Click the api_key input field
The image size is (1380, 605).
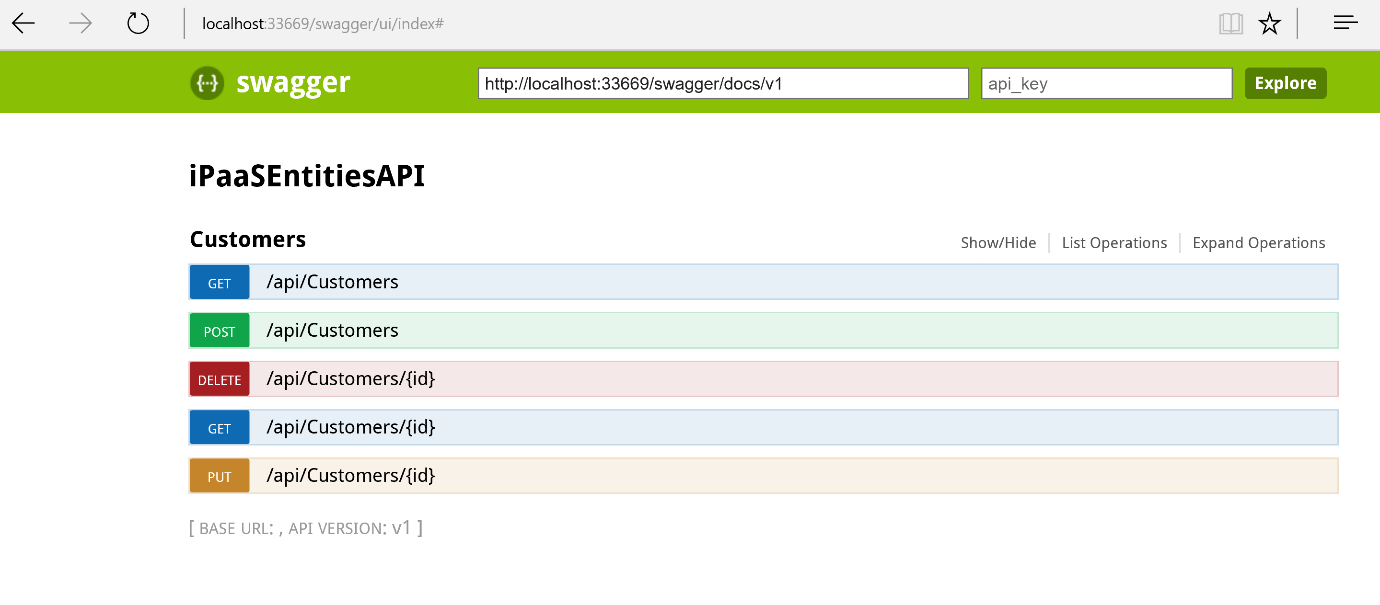click(1107, 83)
